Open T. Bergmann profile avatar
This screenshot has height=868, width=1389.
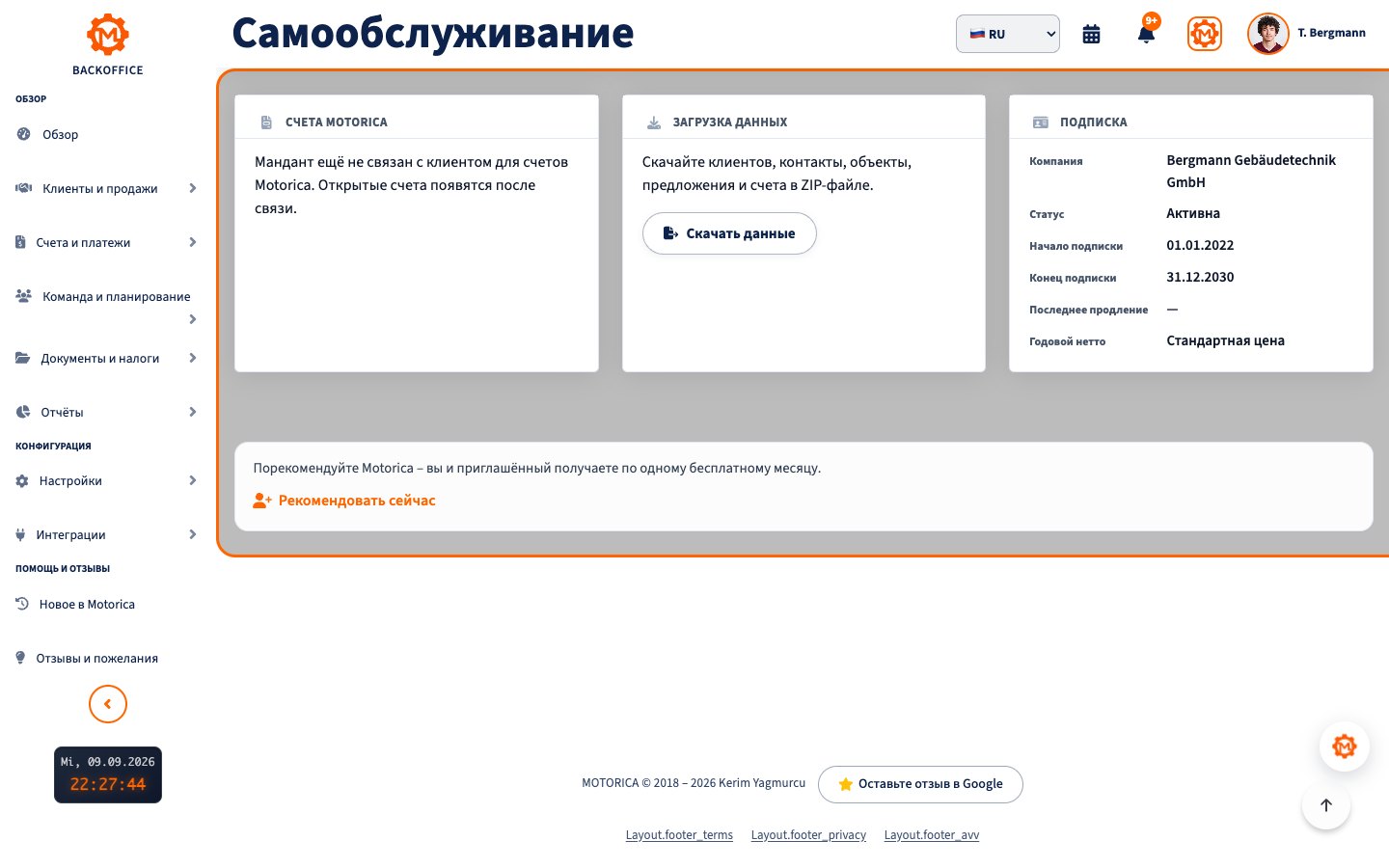(x=1268, y=34)
